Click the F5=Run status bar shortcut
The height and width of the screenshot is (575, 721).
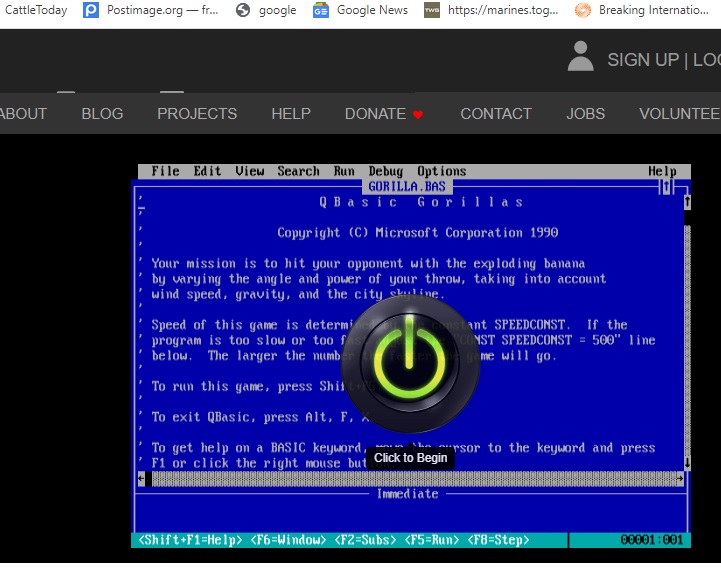coord(432,540)
